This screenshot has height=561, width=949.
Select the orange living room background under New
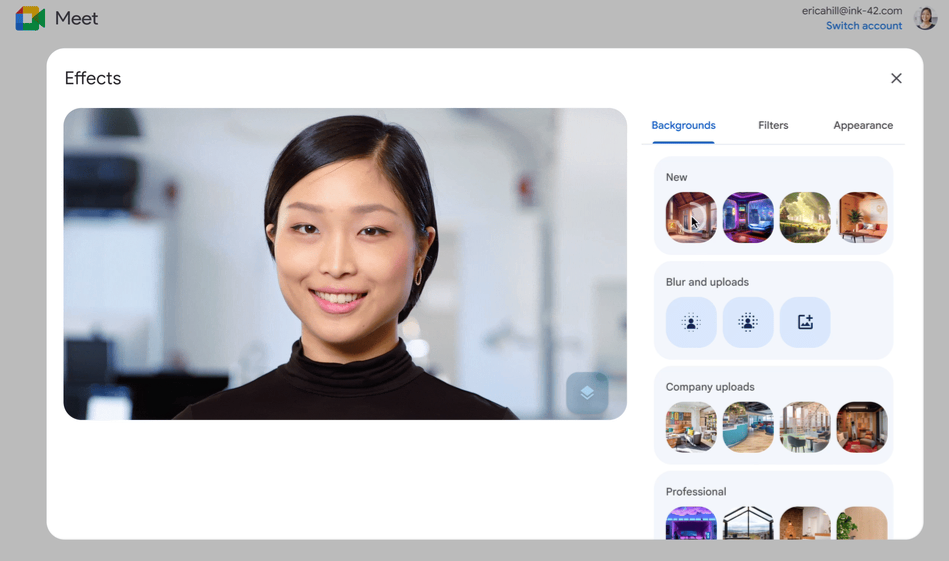862,217
